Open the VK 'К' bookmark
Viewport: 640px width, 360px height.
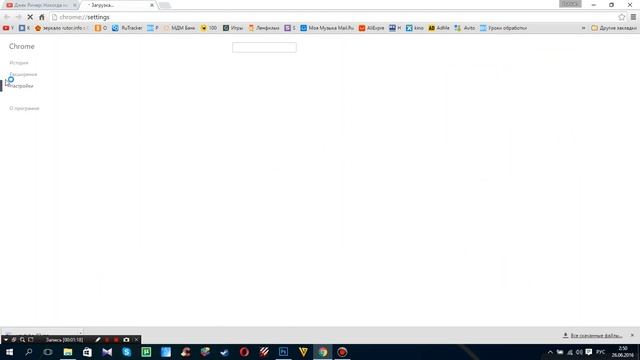pyautogui.click(x=24, y=28)
